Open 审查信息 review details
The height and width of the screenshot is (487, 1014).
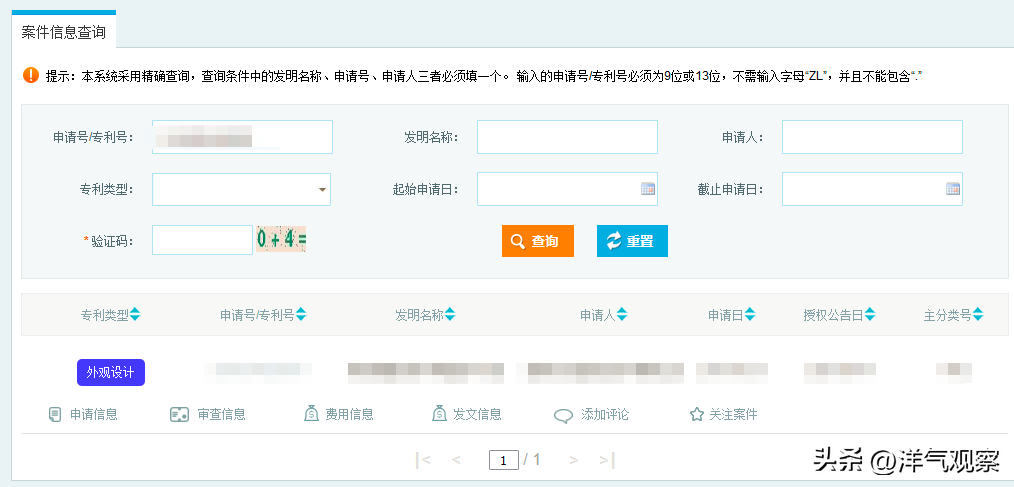(x=208, y=414)
